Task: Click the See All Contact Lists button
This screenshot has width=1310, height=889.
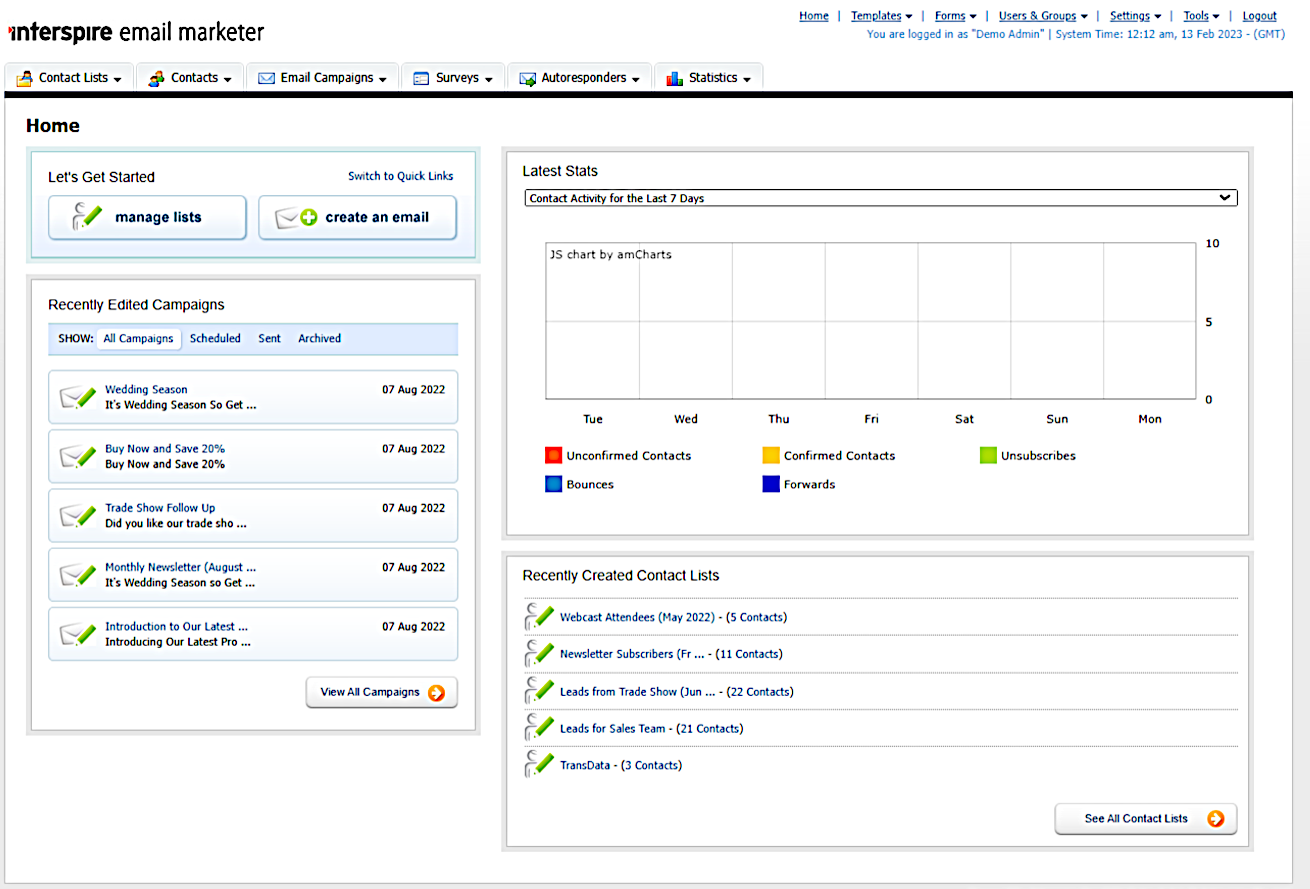Action: [1146, 818]
